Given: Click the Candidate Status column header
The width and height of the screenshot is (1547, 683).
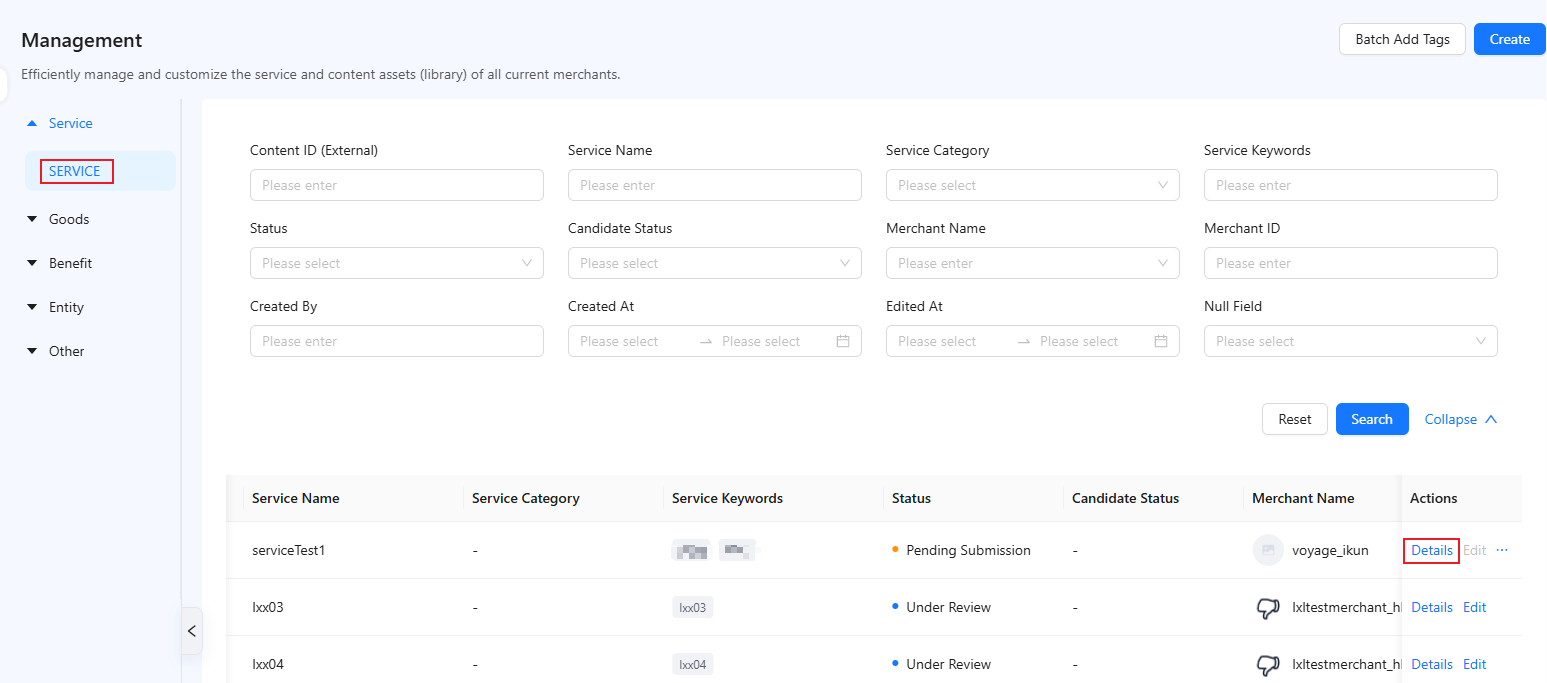Looking at the screenshot, I should click(x=1125, y=498).
